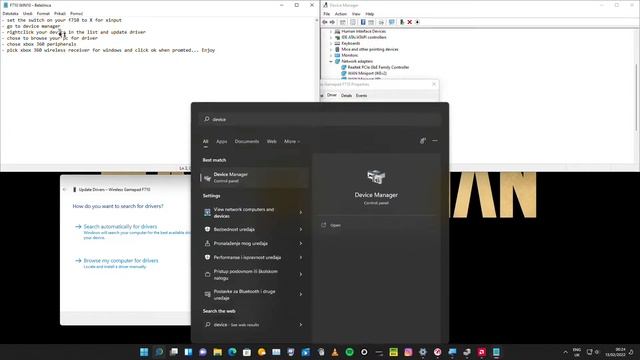Click the feedback icon in search panel
Screen dimensions: 640x360
(x=423, y=141)
